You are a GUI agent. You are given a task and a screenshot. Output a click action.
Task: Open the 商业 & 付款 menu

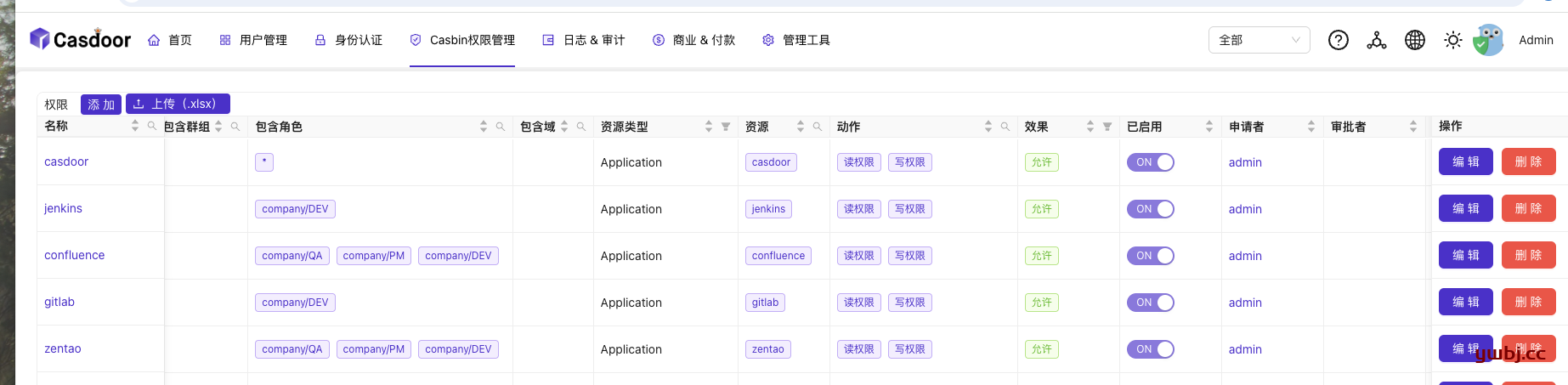point(693,40)
